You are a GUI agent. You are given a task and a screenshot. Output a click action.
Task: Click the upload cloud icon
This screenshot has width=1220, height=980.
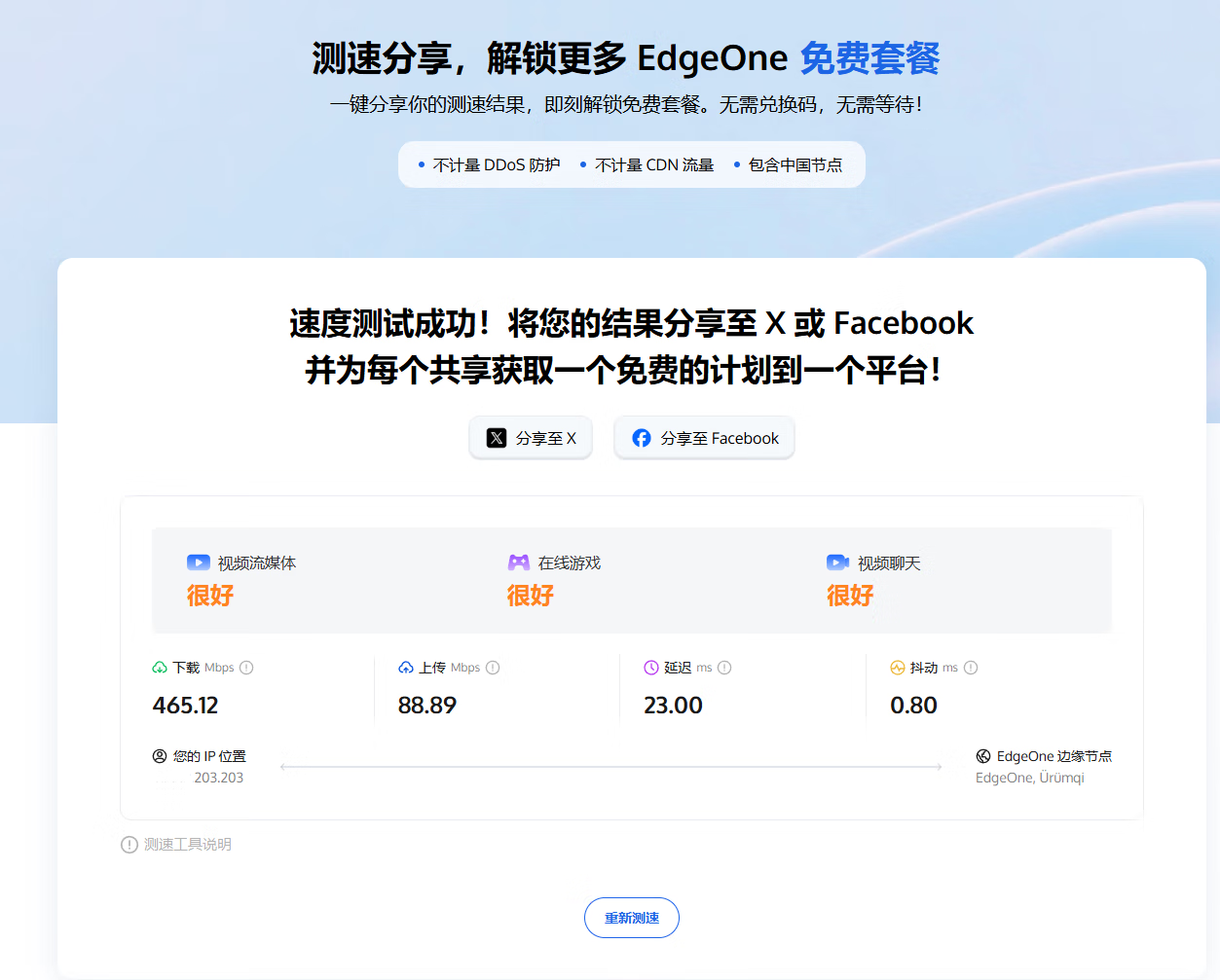[406, 668]
